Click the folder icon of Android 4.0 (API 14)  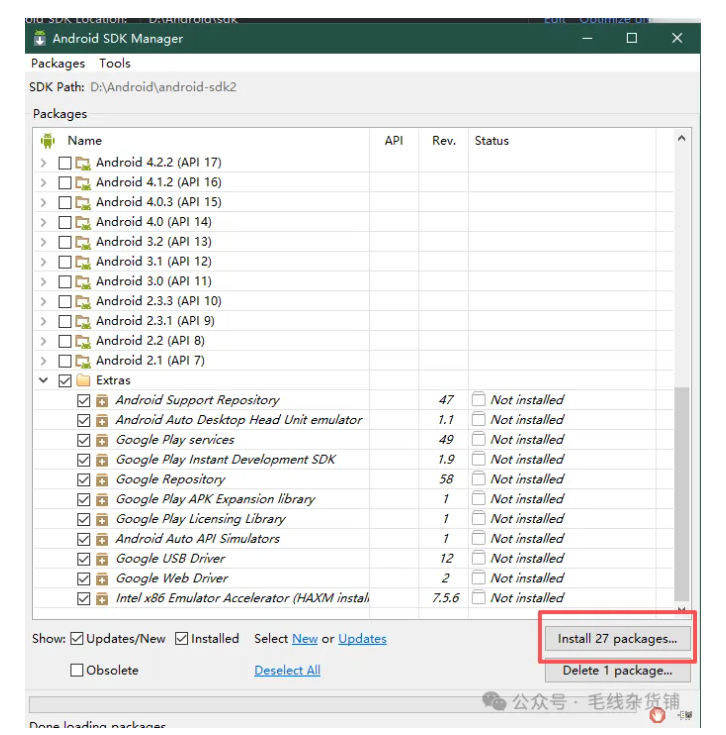pos(83,222)
